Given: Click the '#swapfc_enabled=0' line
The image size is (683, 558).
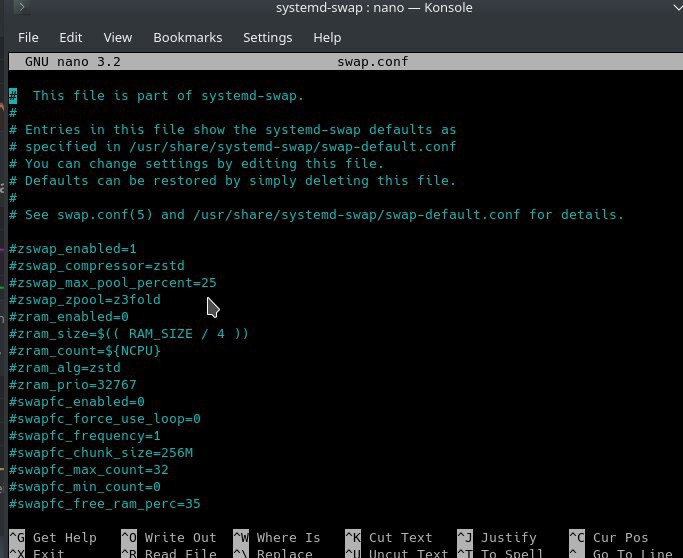Looking at the screenshot, I should point(77,402).
